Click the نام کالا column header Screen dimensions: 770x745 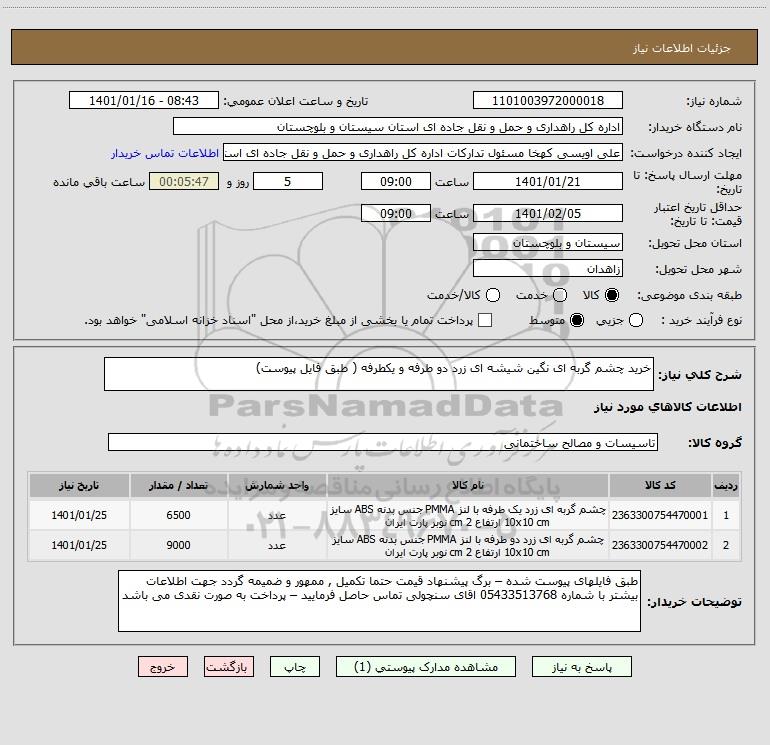(468, 485)
